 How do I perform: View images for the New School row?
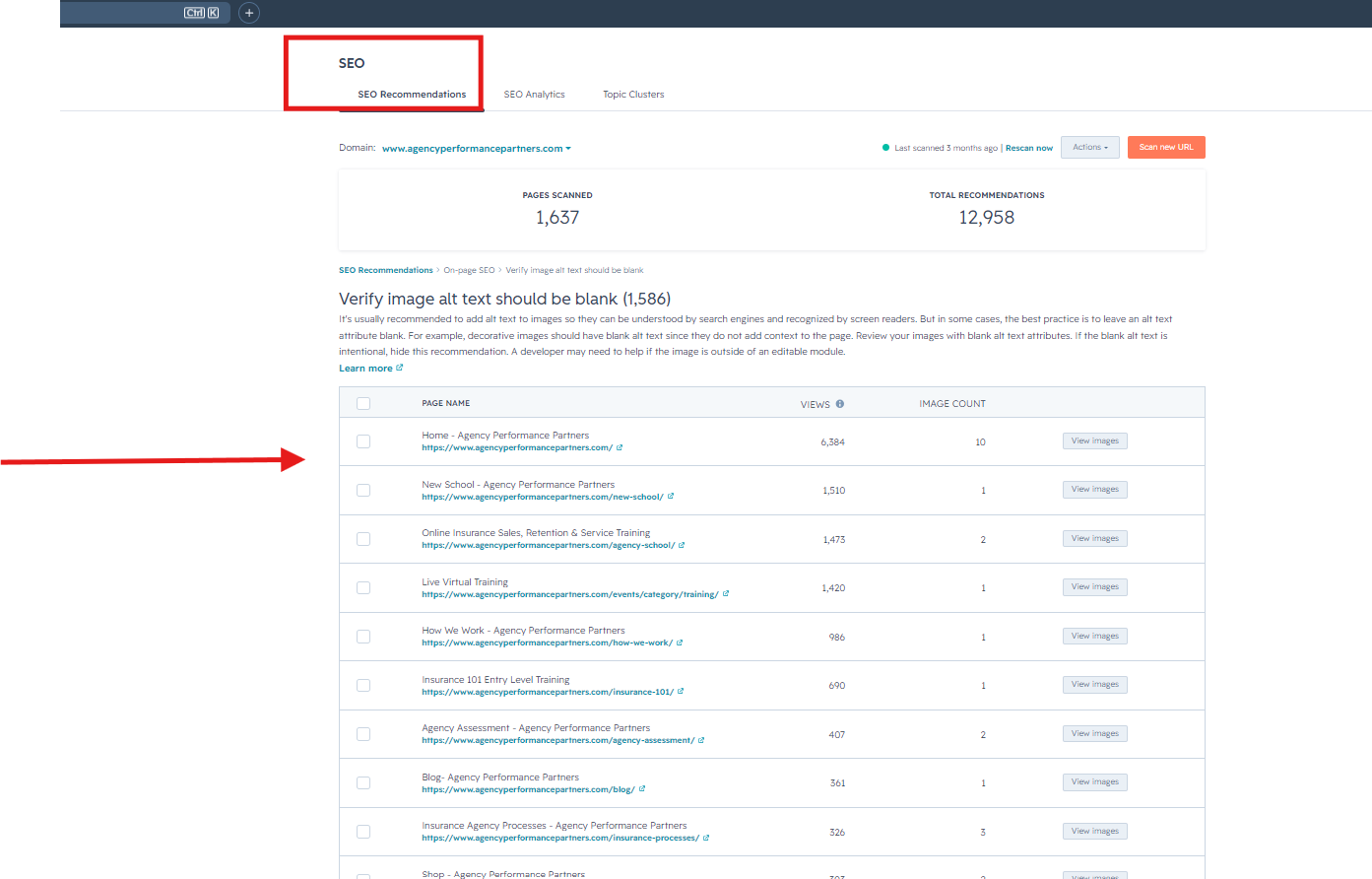[1095, 489]
